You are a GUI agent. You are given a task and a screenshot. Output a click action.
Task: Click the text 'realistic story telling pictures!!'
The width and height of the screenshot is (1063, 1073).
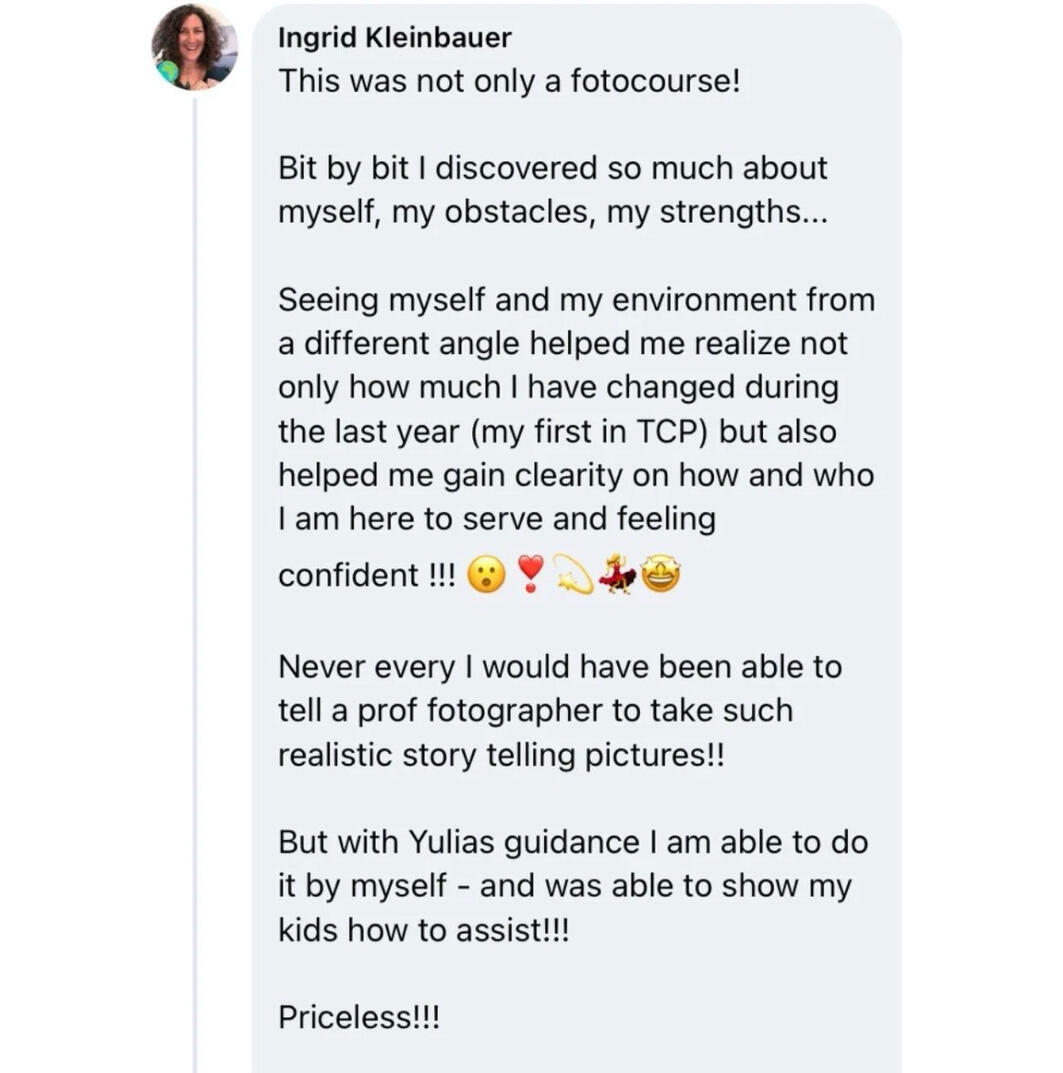(x=501, y=755)
